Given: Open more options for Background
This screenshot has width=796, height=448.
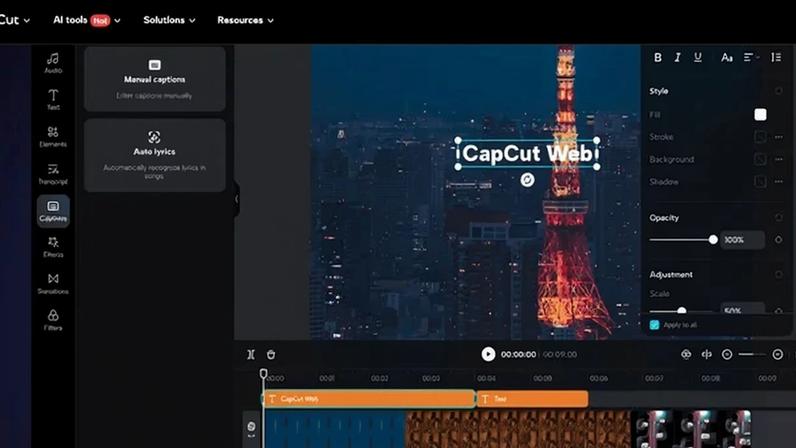Looking at the screenshot, I should pyautogui.click(x=779, y=159).
